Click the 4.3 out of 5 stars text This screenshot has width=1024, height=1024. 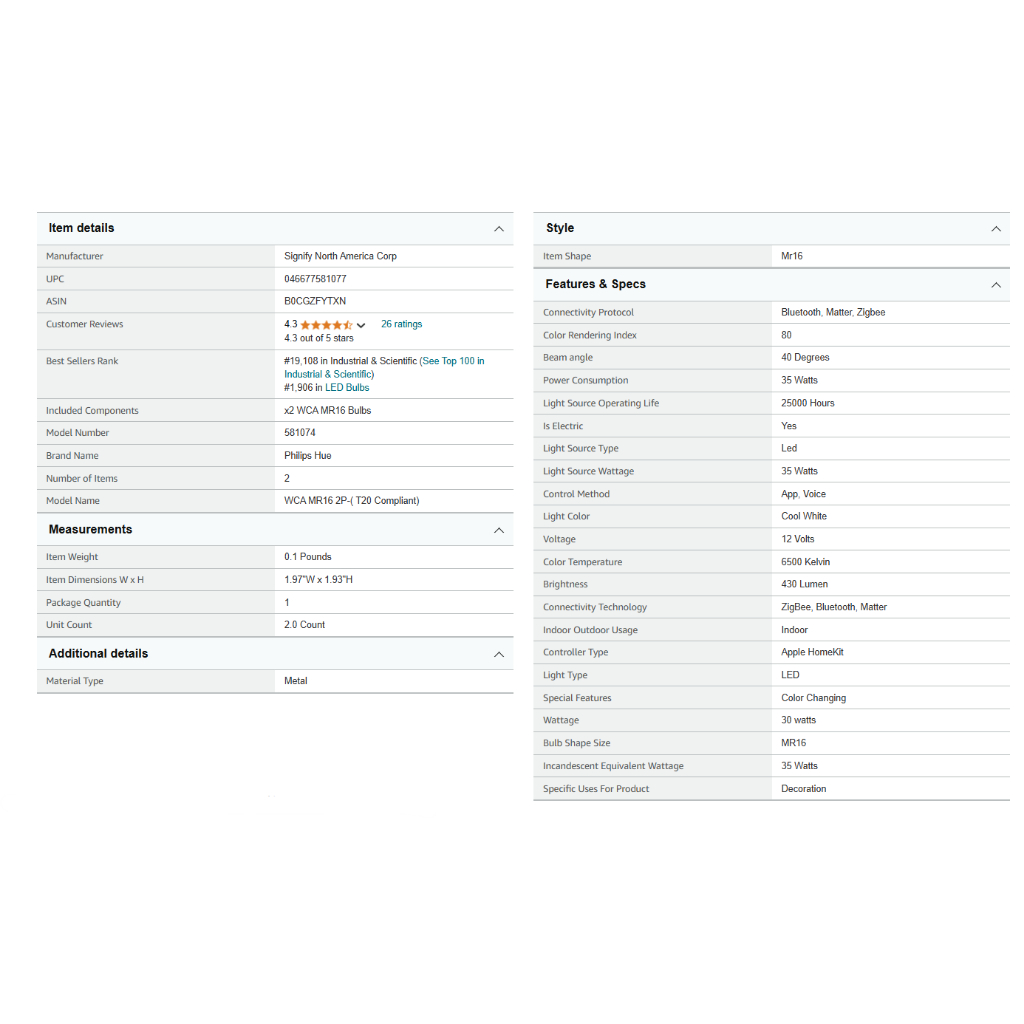(318, 338)
